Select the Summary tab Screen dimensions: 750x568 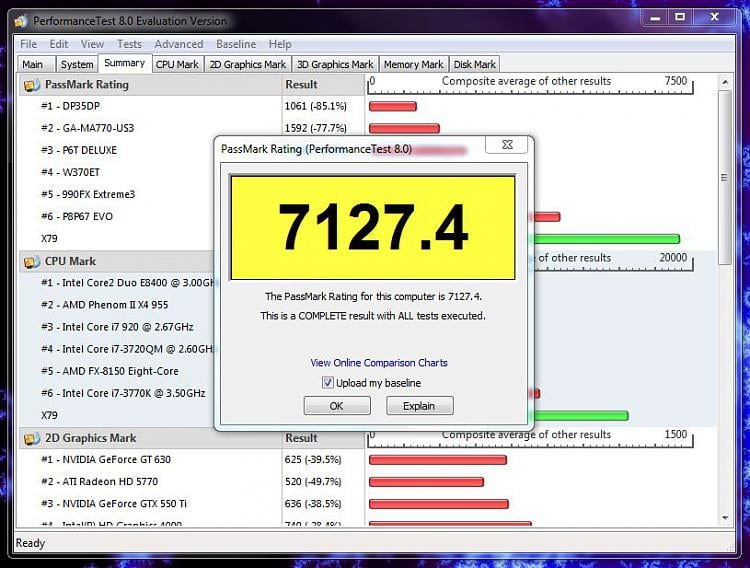pos(125,63)
